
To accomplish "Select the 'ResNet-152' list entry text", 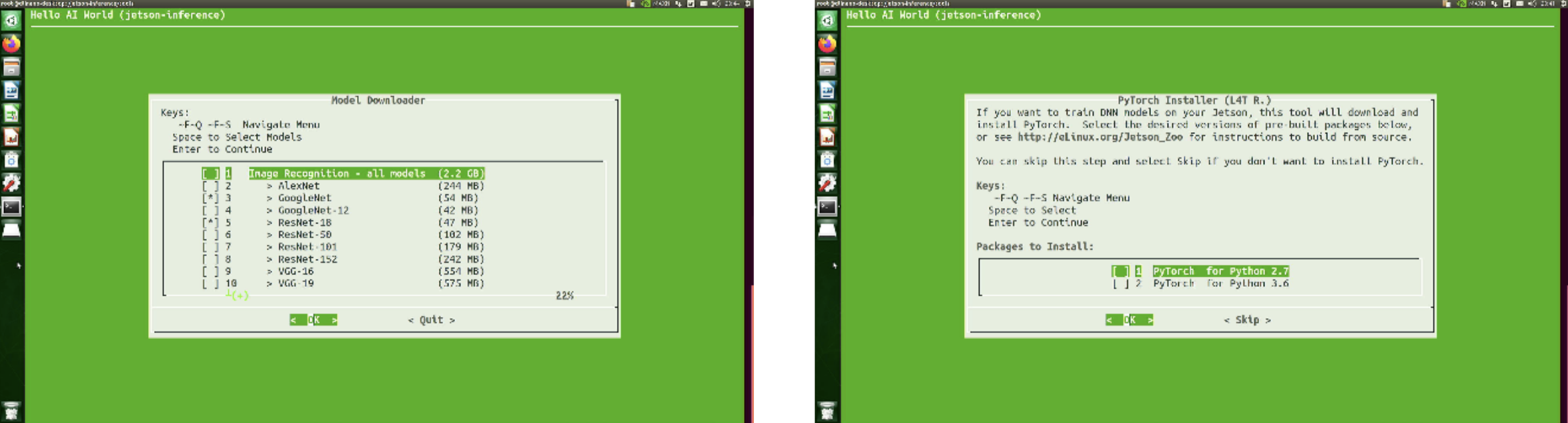I will [x=308, y=260].
